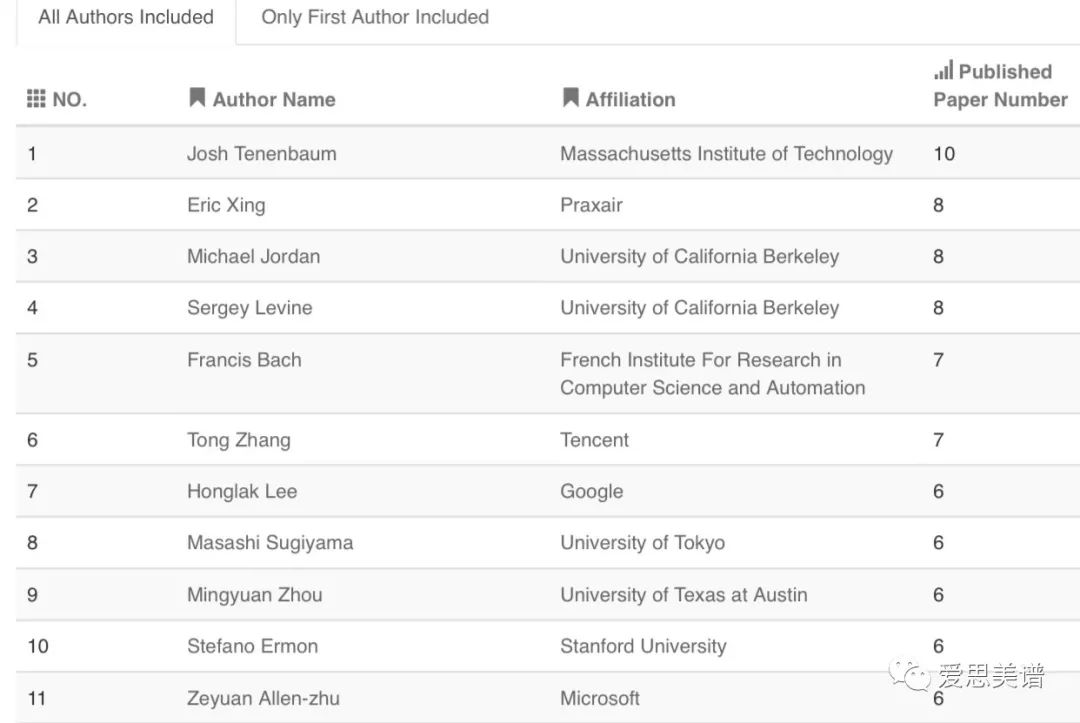The width and height of the screenshot is (1080, 723).
Task: Click Masashi Sugiyama in the author list
Action: [270, 543]
